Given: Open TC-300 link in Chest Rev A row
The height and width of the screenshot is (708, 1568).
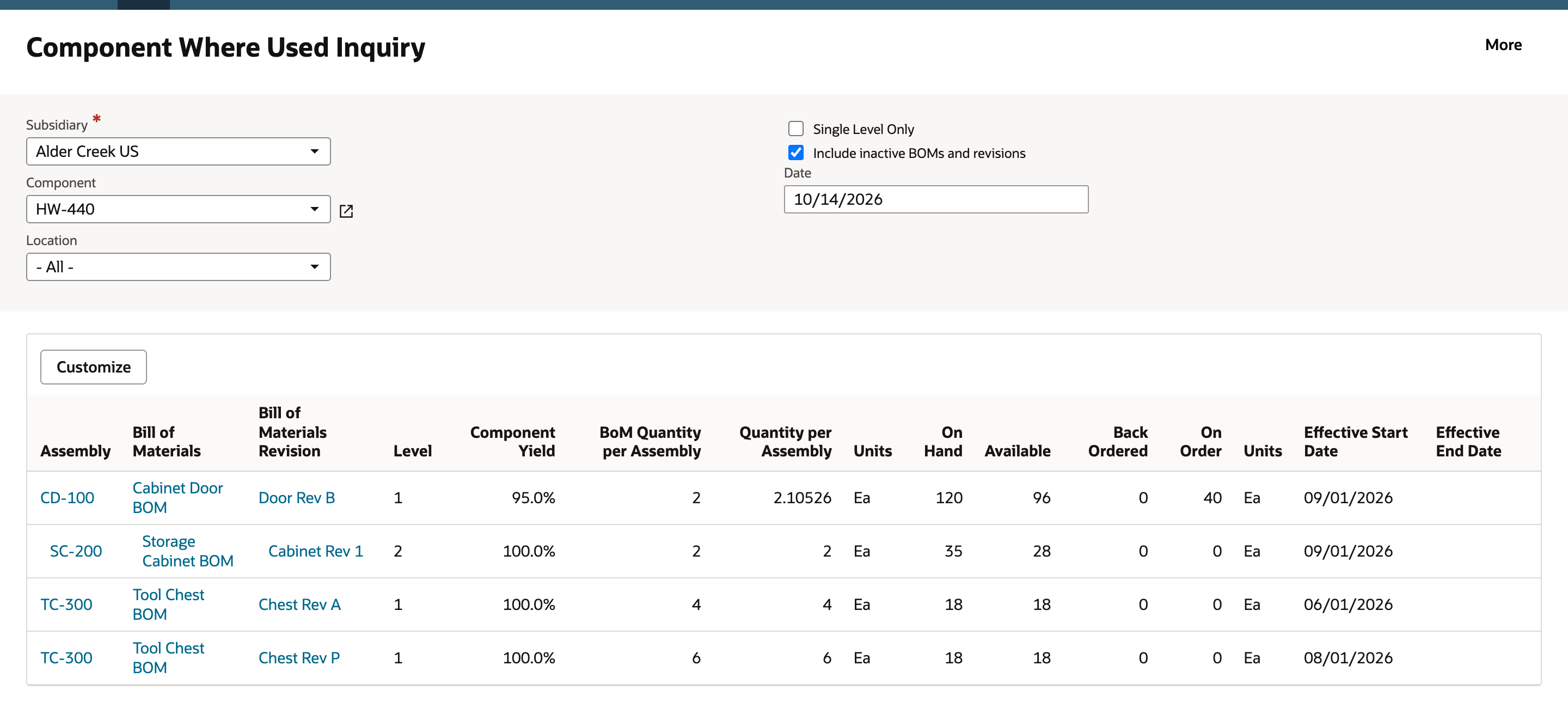Looking at the screenshot, I should coord(66,605).
